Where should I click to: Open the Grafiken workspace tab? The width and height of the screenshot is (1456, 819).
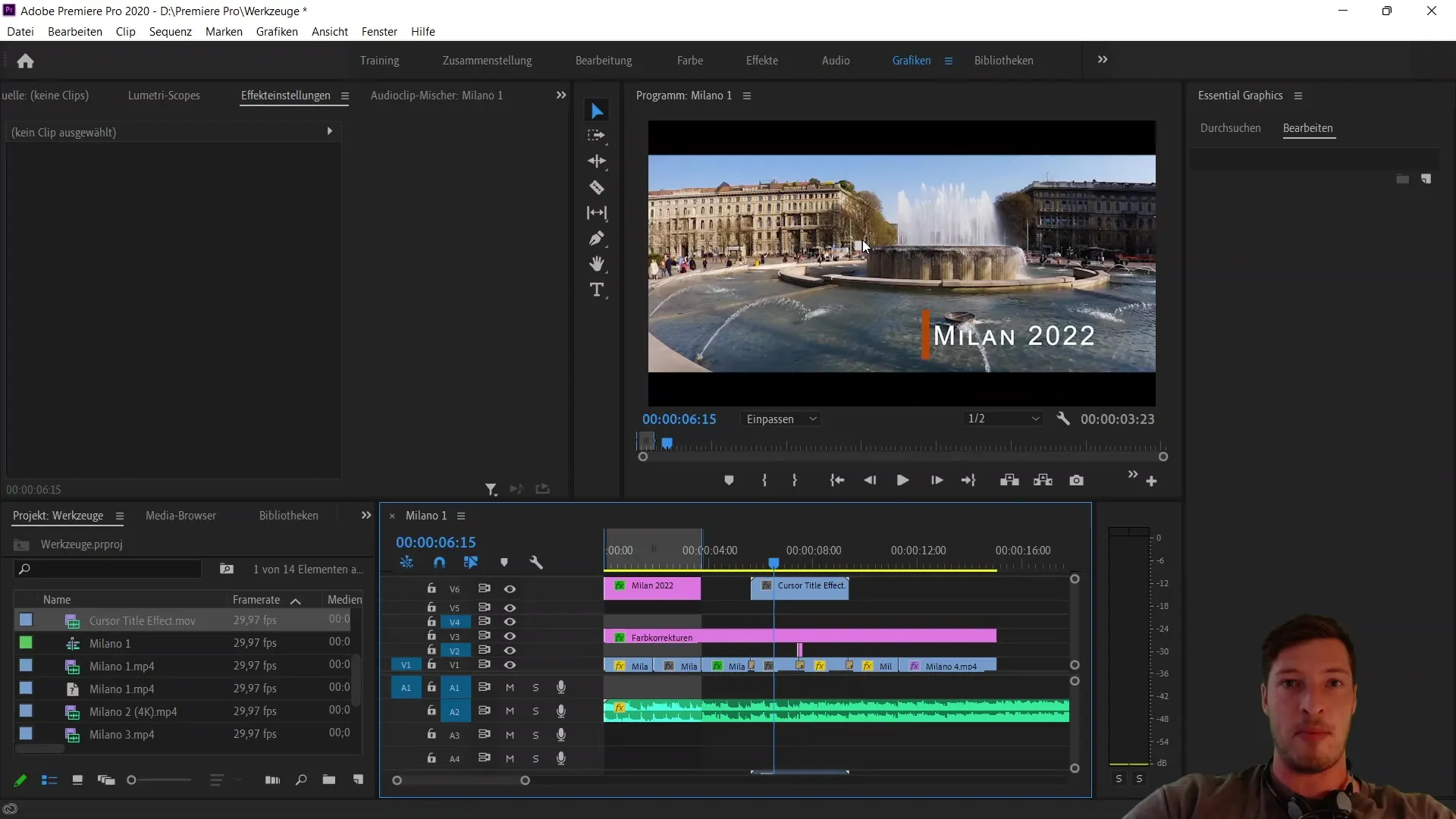(x=910, y=60)
